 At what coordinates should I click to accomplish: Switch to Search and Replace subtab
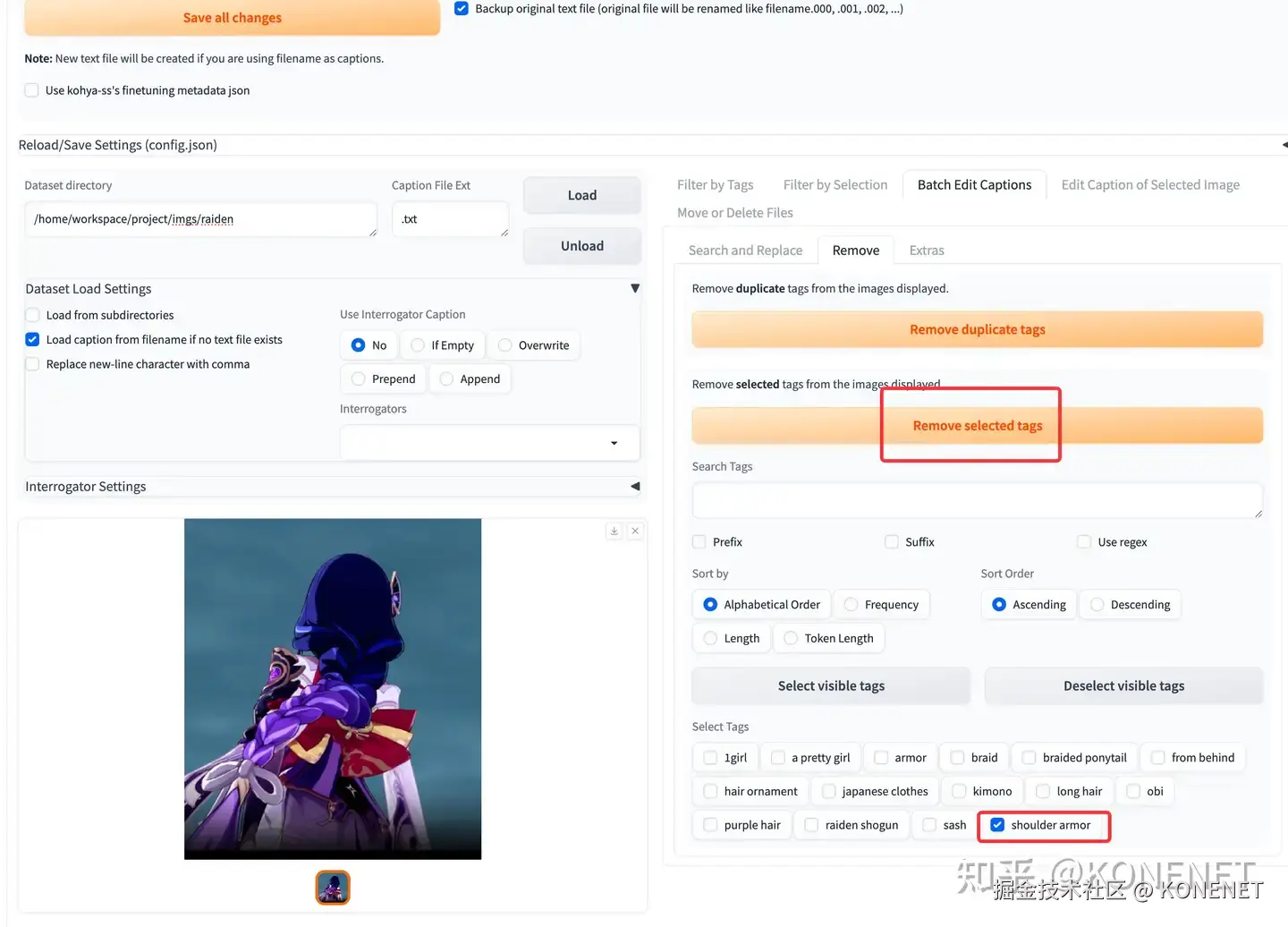coord(745,251)
